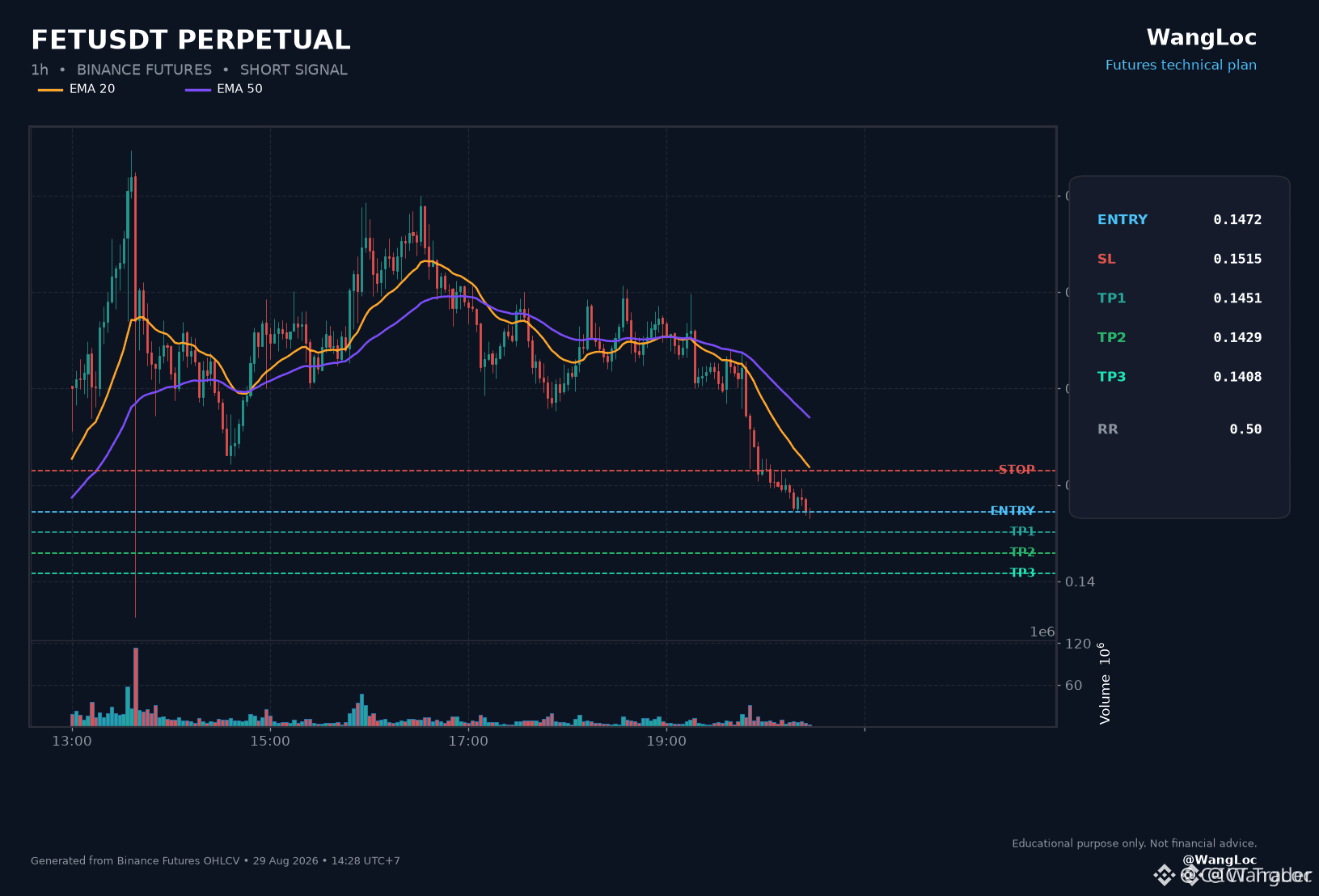Image resolution: width=1319 pixels, height=896 pixels.
Task: Click the orange EMA 20 legend line
Action: coord(50,89)
